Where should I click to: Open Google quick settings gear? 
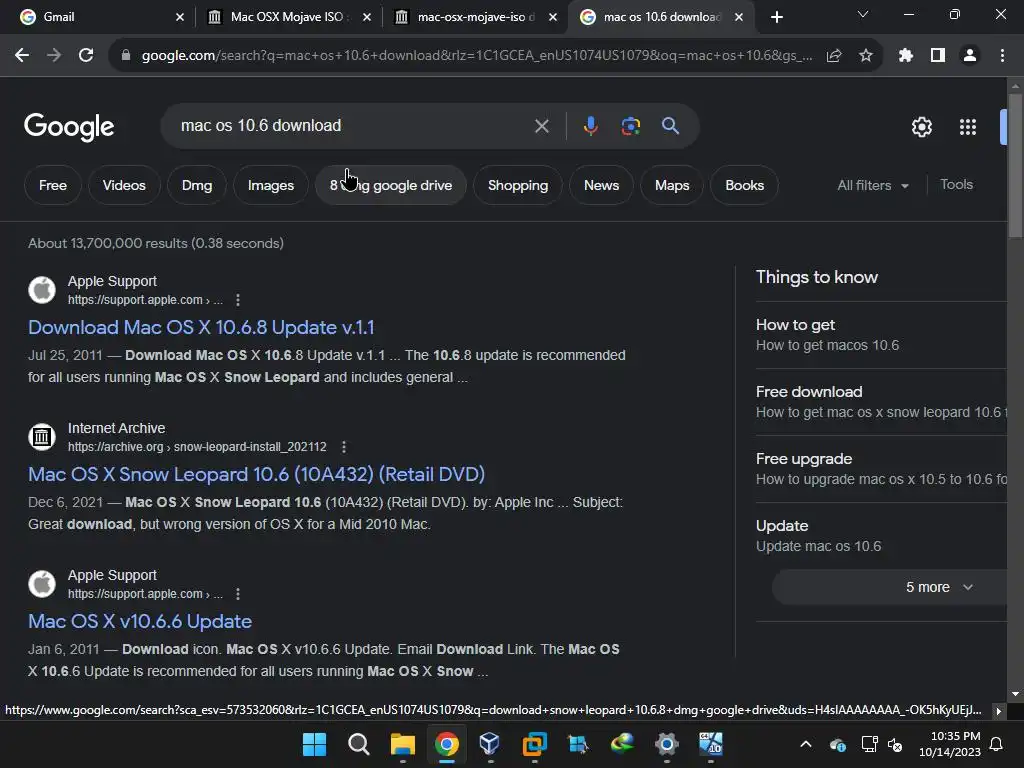point(921,127)
